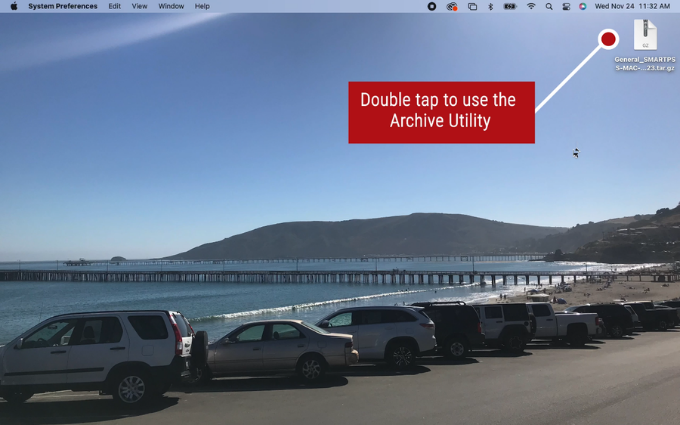Click the red Archive Utility callout box
680x425 pixels.
(441, 111)
